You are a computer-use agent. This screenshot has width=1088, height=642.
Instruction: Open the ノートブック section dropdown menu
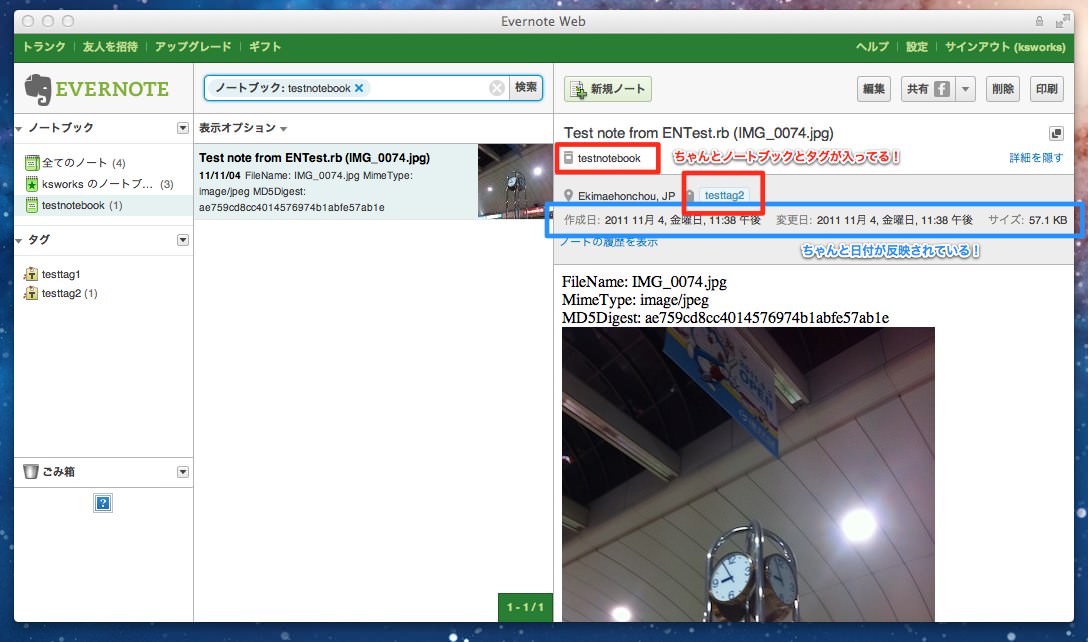(x=182, y=128)
